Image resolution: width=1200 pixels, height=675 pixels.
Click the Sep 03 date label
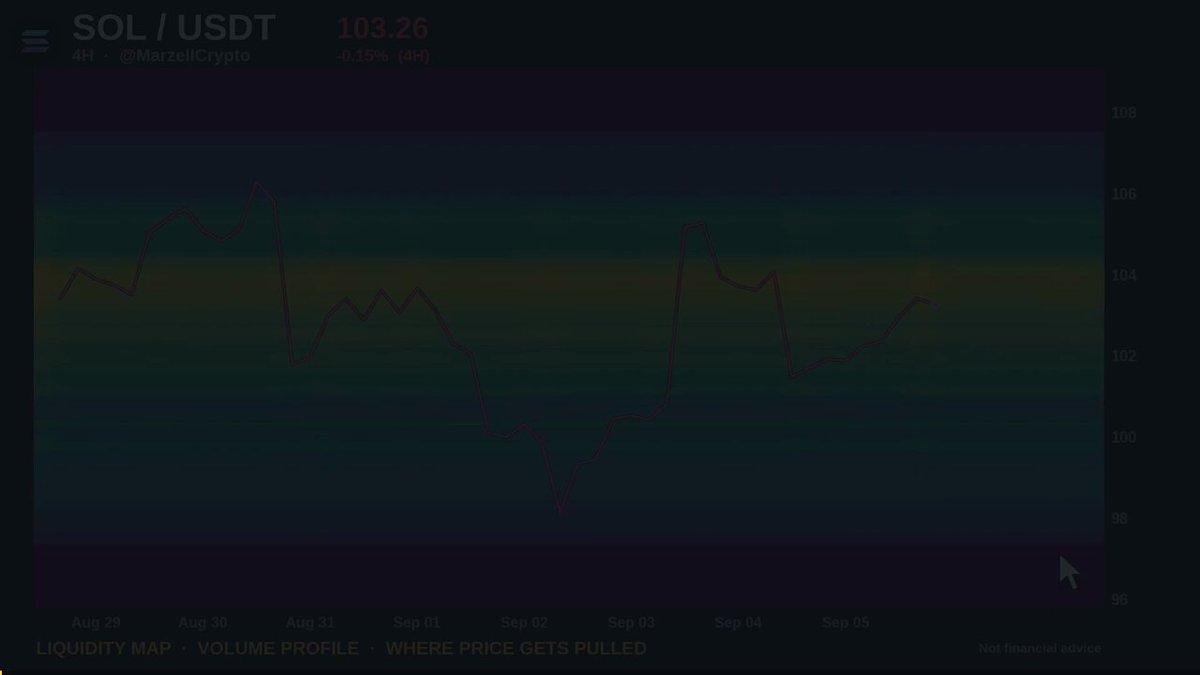pyautogui.click(x=631, y=622)
